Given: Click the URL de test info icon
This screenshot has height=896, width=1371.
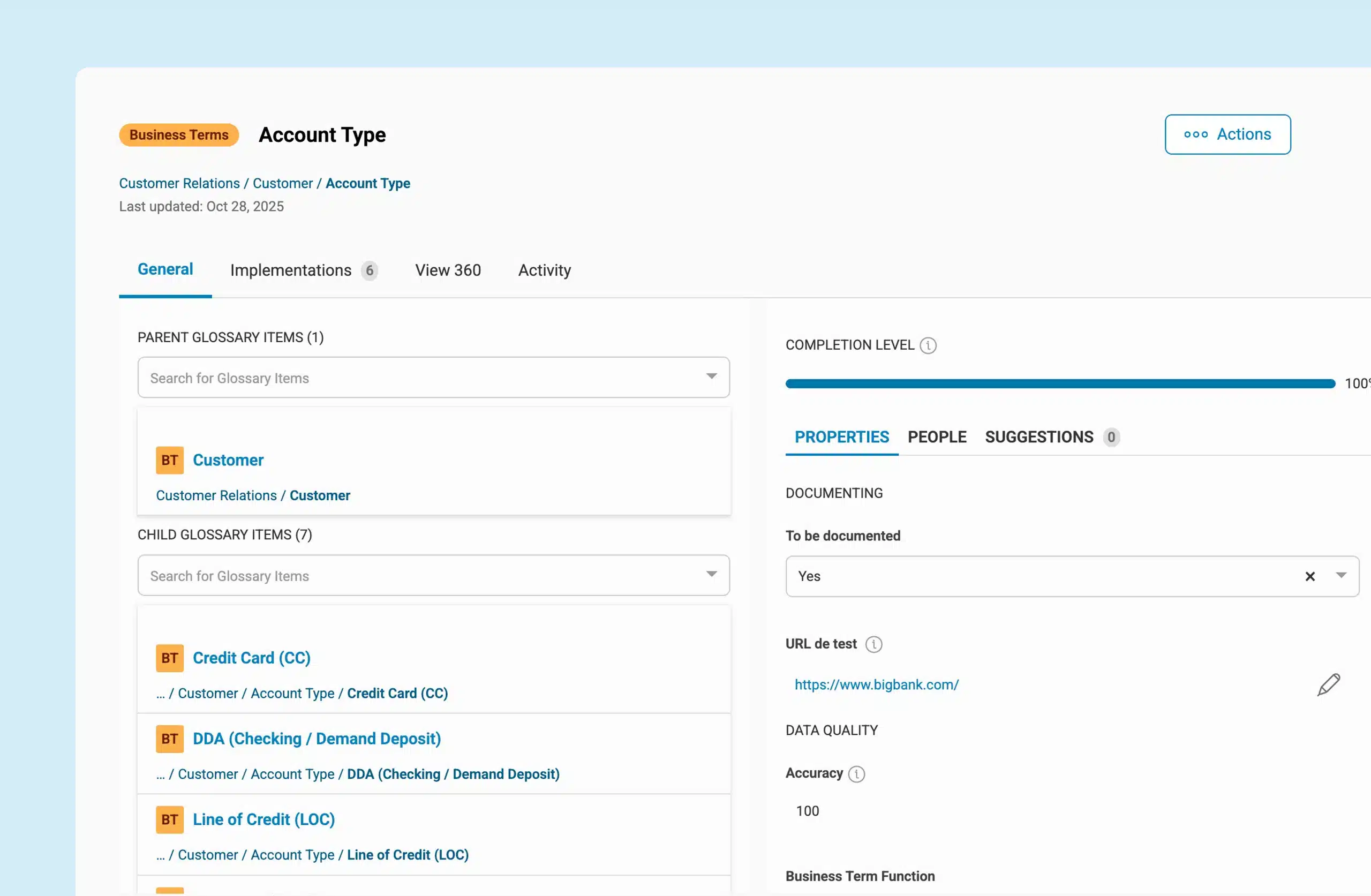Looking at the screenshot, I should pyautogui.click(x=873, y=644).
